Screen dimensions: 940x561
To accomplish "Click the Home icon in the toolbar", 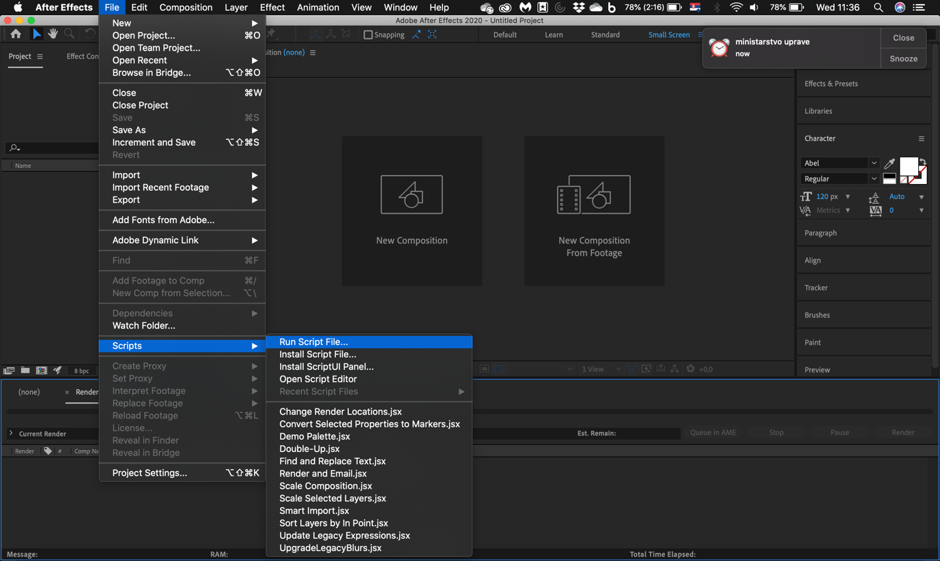I will tap(15, 34).
